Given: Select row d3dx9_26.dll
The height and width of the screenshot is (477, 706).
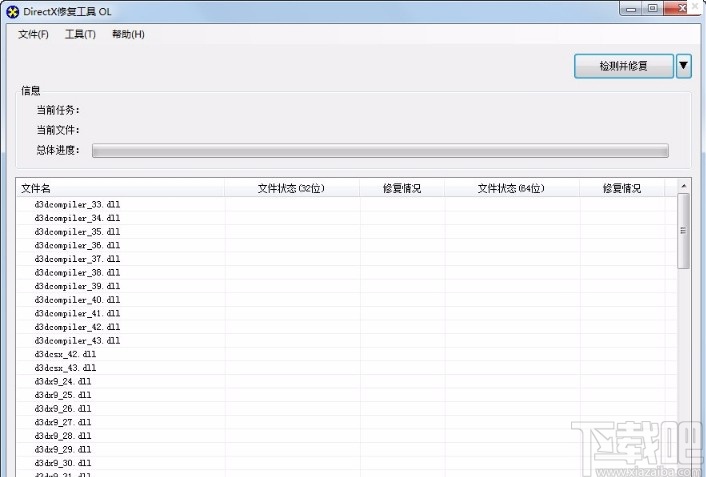Looking at the screenshot, I should 347,409.
